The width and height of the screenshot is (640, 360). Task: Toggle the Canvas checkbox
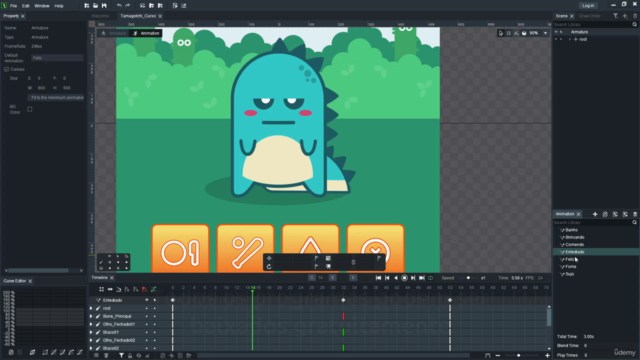[7, 69]
